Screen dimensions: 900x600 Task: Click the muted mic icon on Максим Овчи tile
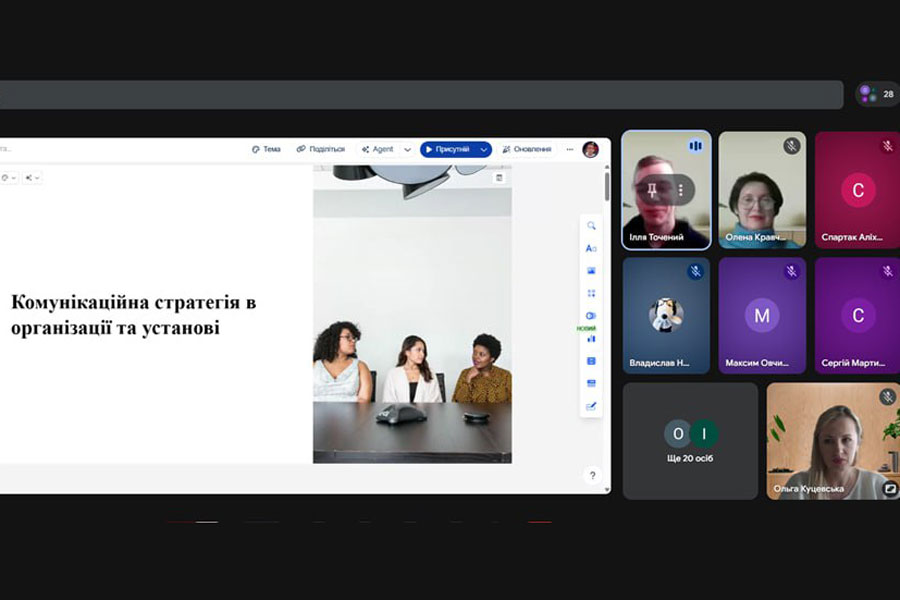791,271
